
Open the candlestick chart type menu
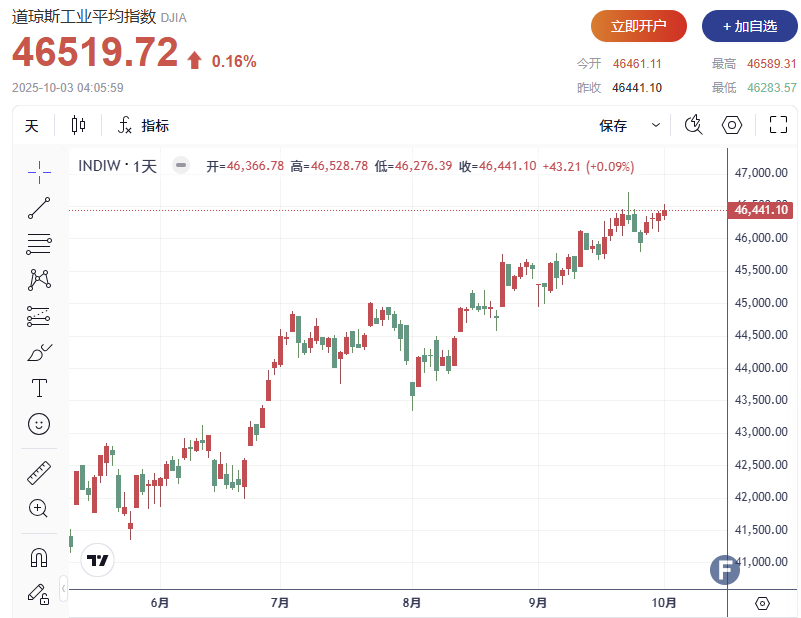click(x=78, y=125)
